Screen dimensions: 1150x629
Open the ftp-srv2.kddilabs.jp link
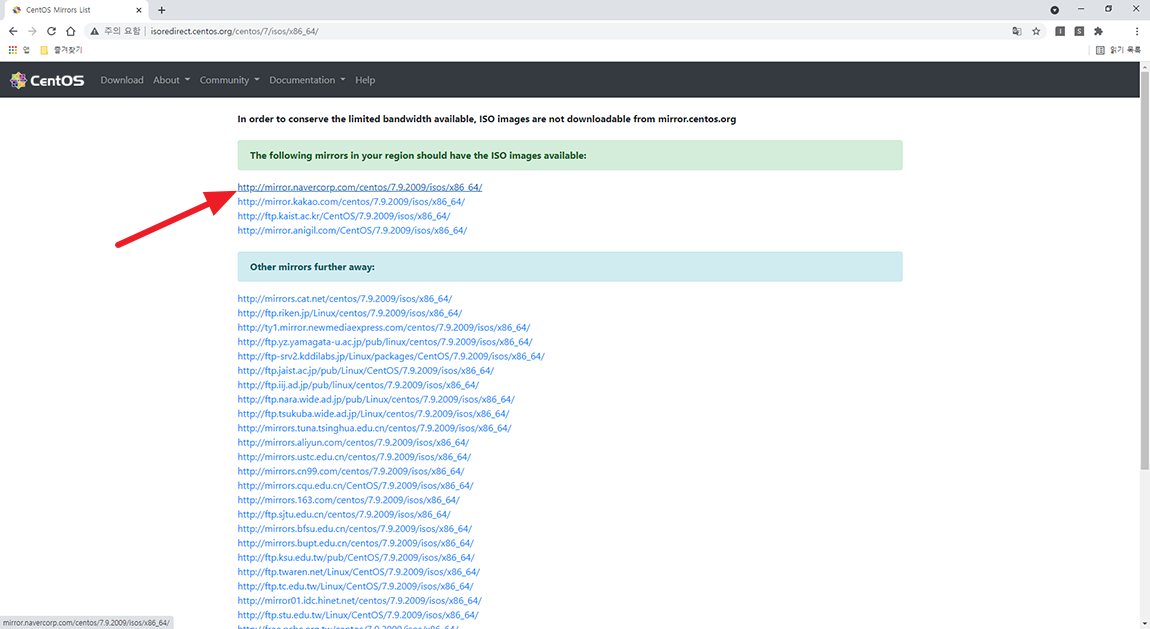[x=391, y=356]
